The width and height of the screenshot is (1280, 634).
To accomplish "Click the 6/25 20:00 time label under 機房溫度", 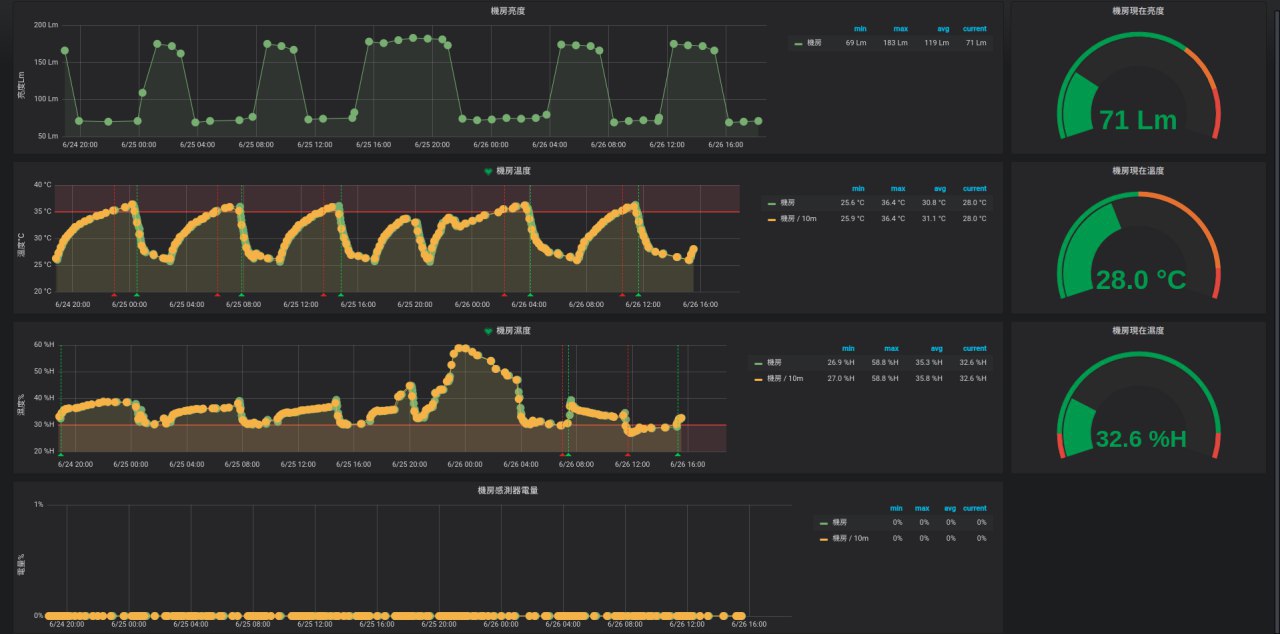I will [414, 304].
